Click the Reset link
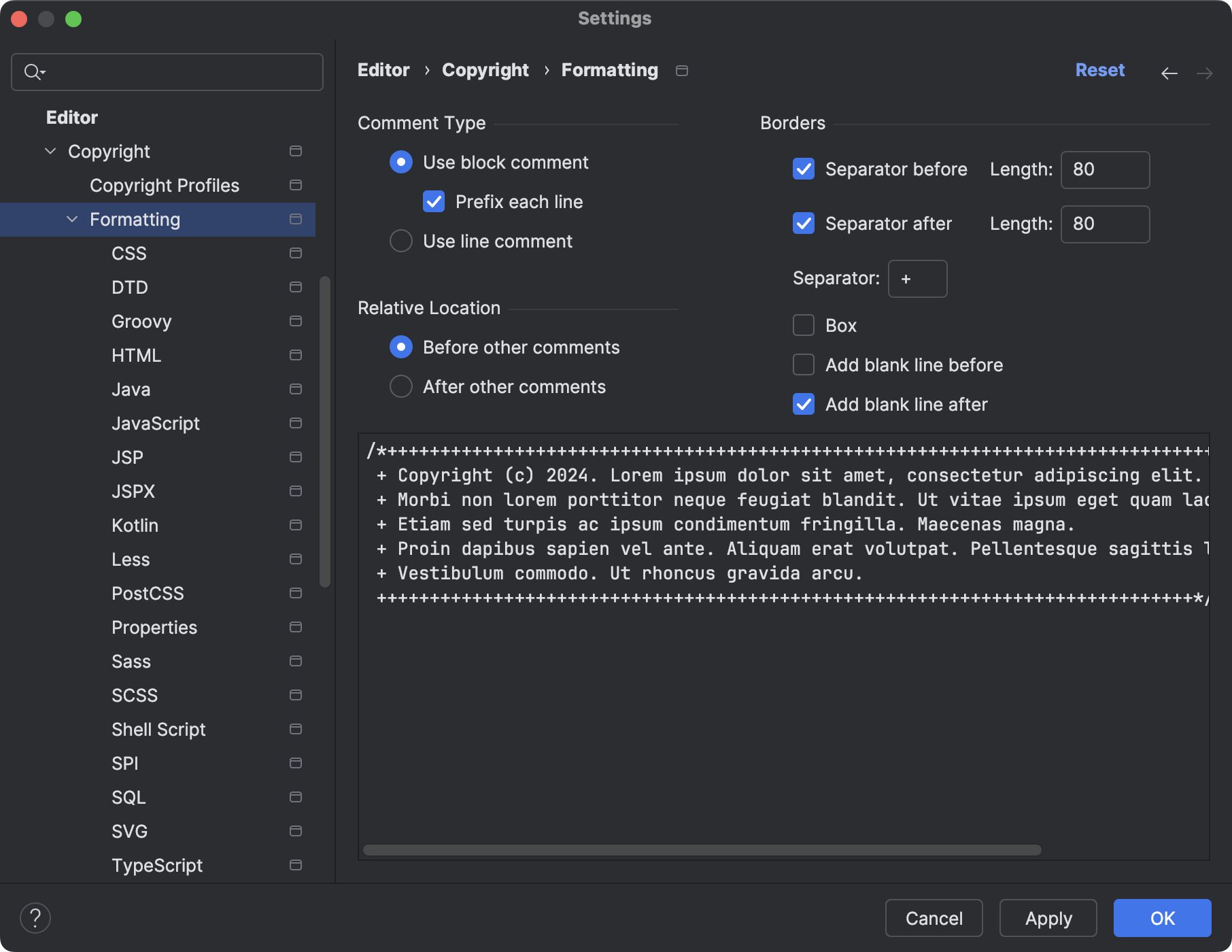Image resolution: width=1232 pixels, height=952 pixels. coord(1099,69)
